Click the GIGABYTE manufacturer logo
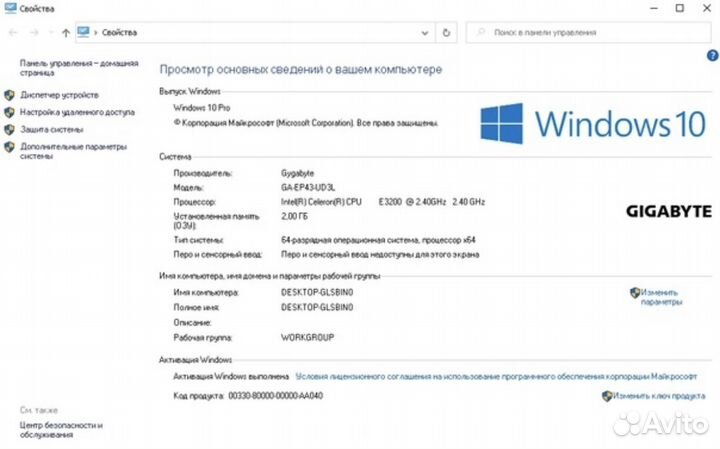Viewport: 720px width, 449px height. click(669, 211)
